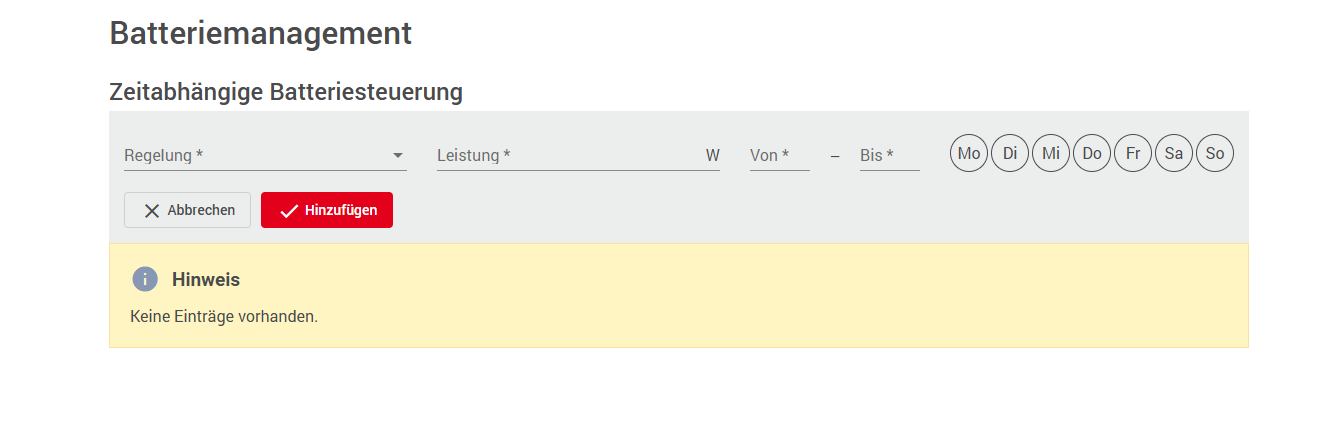This screenshot has height=421, width=1326.
Task: Click the Keine Einträge vorhanden message
Action: (224, 317)
